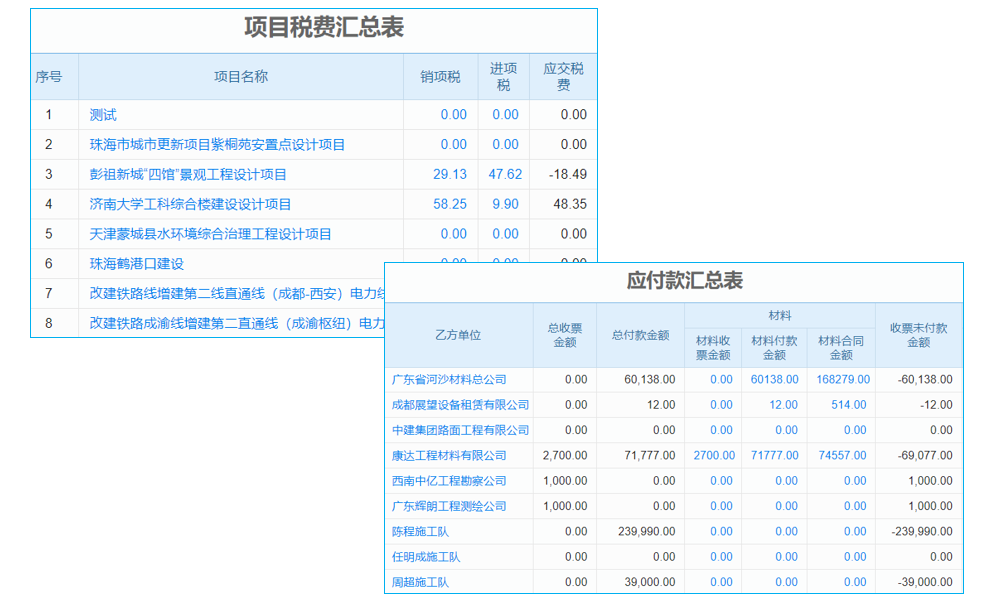Click the 项目名称 column header
The width and height of the screenshot is (1000, 600).
tap(227, 76)
